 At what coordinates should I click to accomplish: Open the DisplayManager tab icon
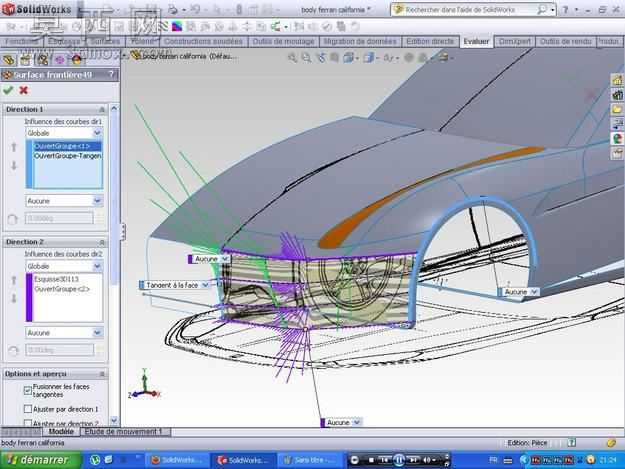tap(76, 60)
